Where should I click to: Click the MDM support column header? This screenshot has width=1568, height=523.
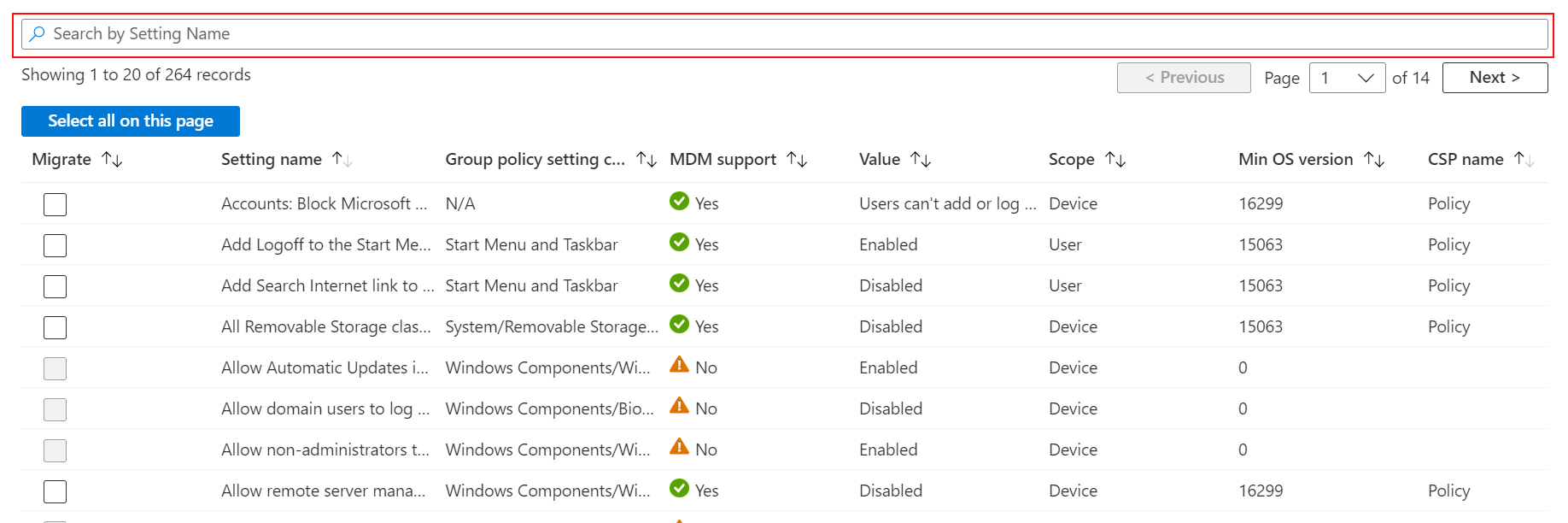(x=723, y=160)
